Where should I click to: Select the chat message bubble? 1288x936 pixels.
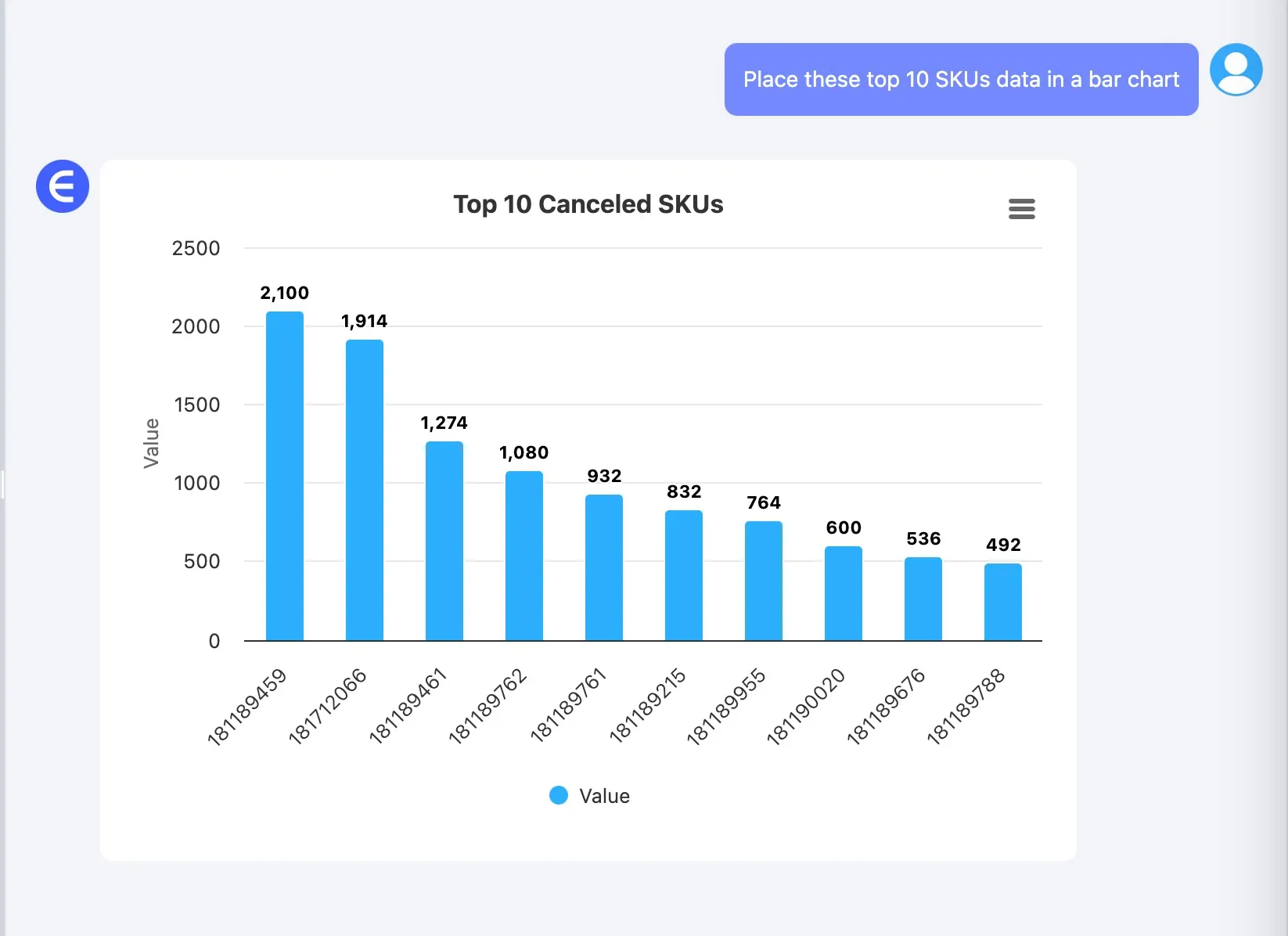pyautogui.click(x=961, y=79)
